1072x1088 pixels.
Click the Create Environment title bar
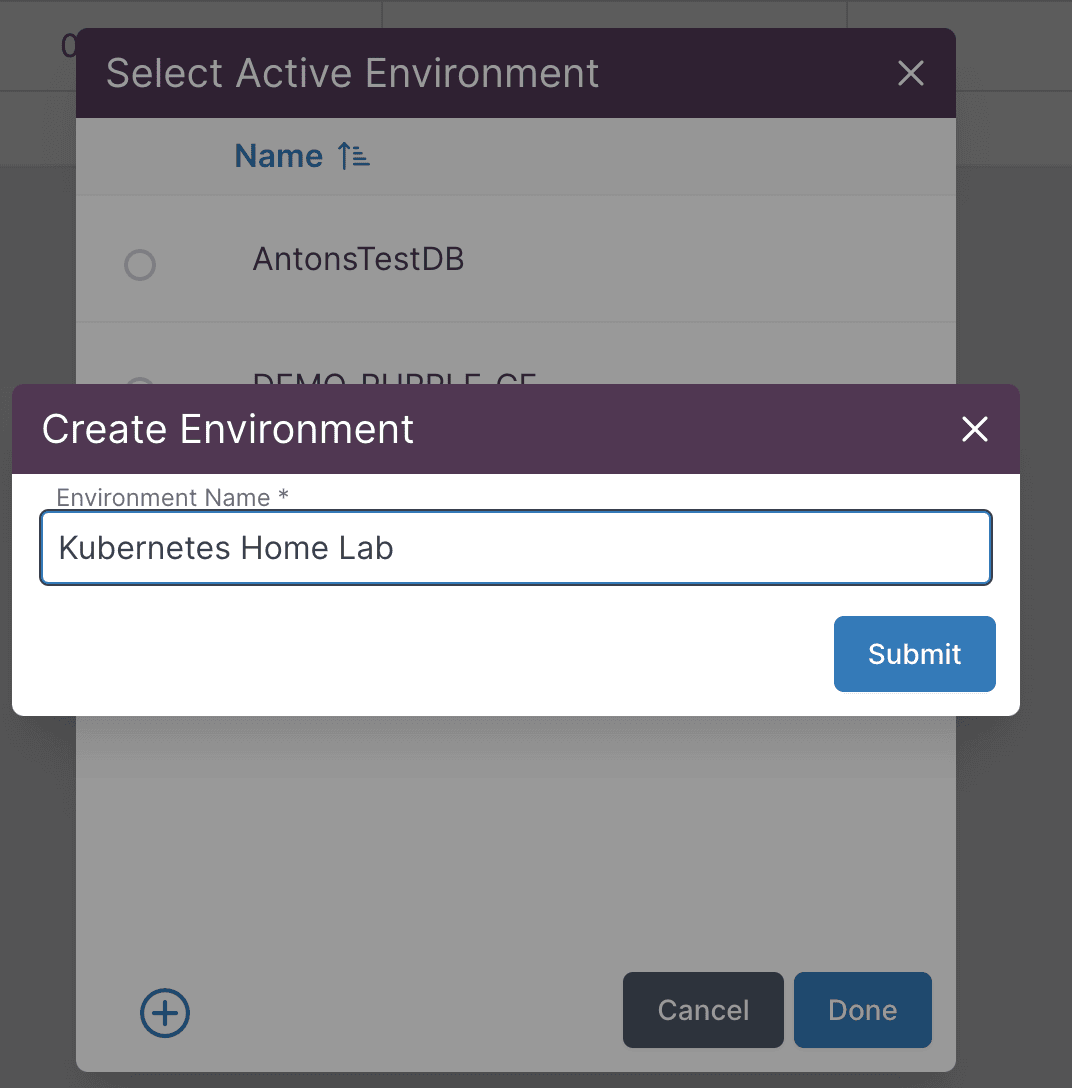tap(600, 430)
